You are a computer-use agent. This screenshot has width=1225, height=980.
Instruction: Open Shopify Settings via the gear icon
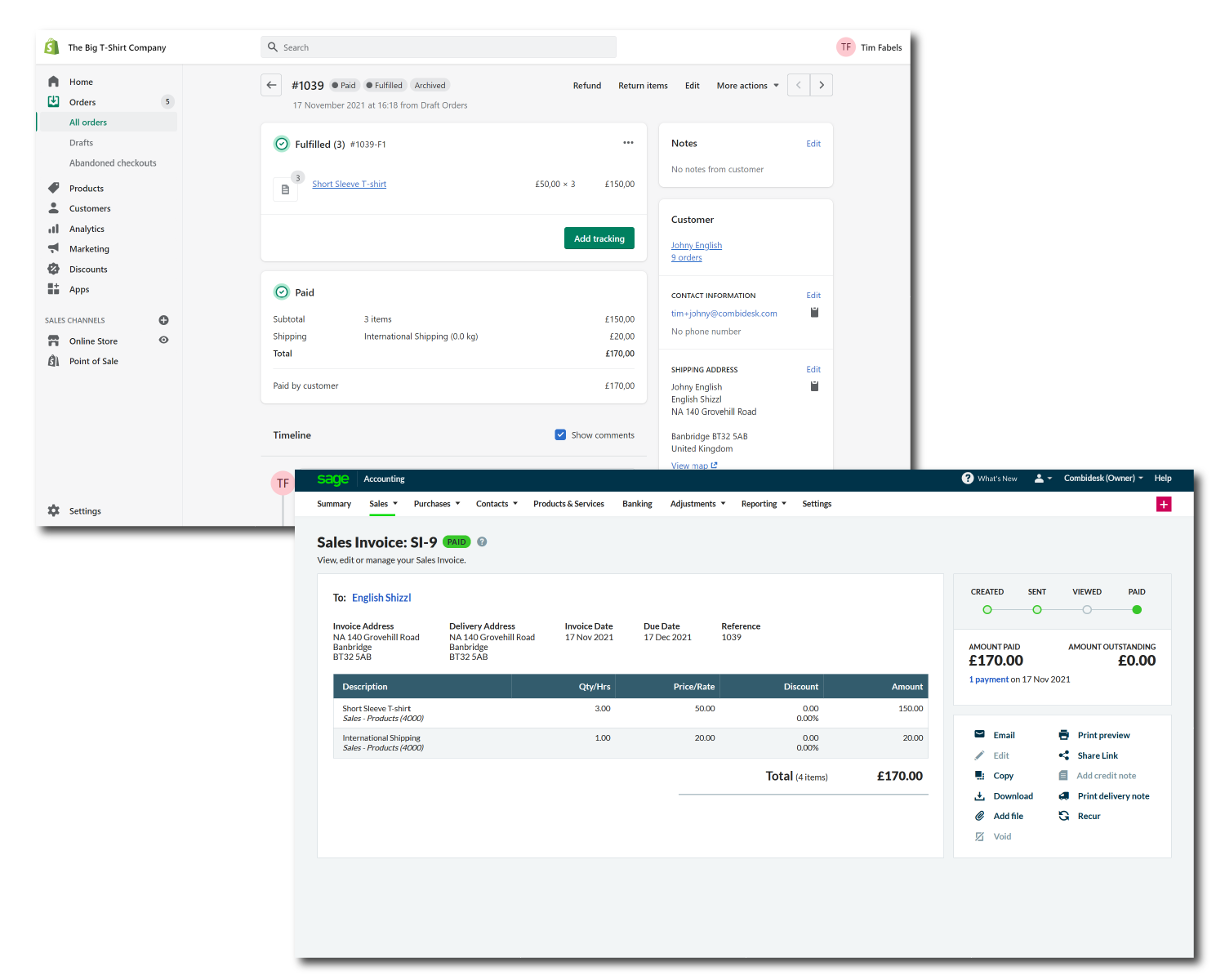[53, 510]
